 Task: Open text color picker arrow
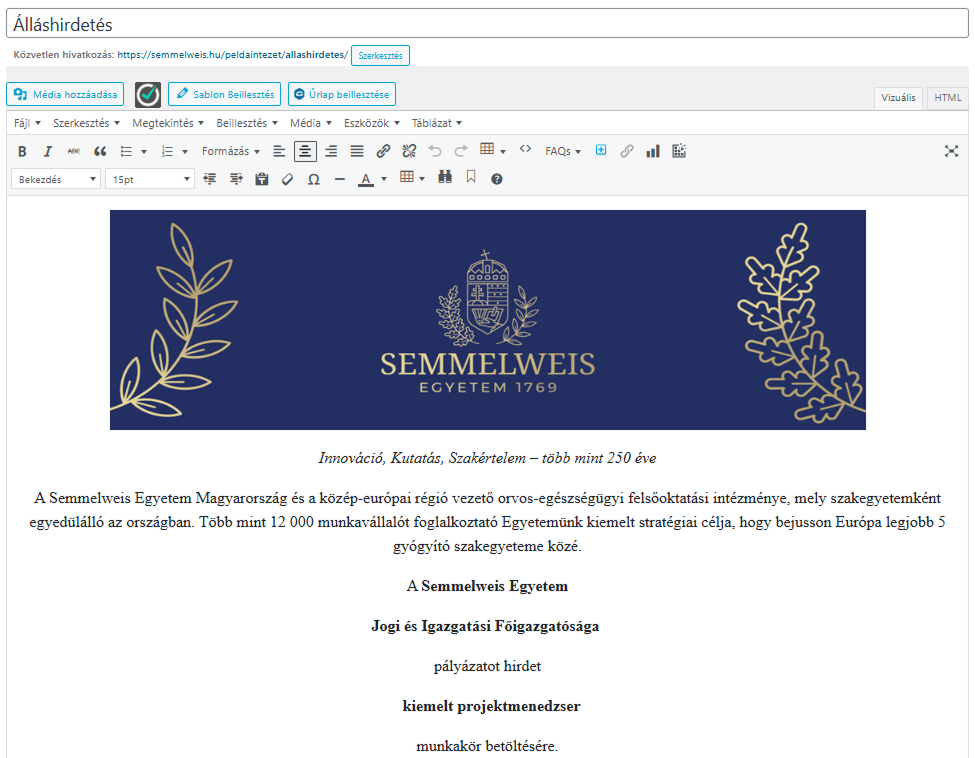pyautogui.click(x=384, y=179)
